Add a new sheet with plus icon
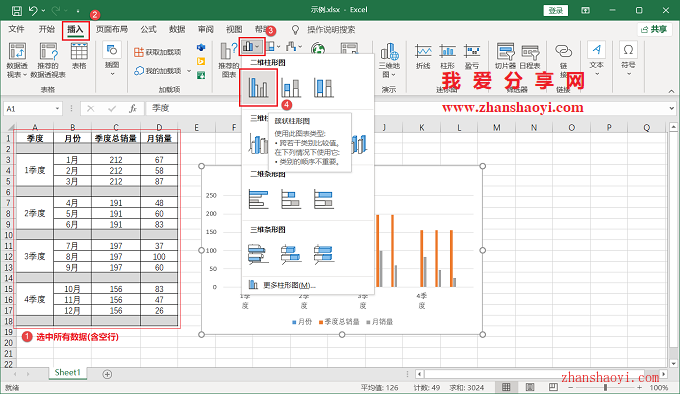Viewport: 680px width, 394px height. (x=107, y=374)
